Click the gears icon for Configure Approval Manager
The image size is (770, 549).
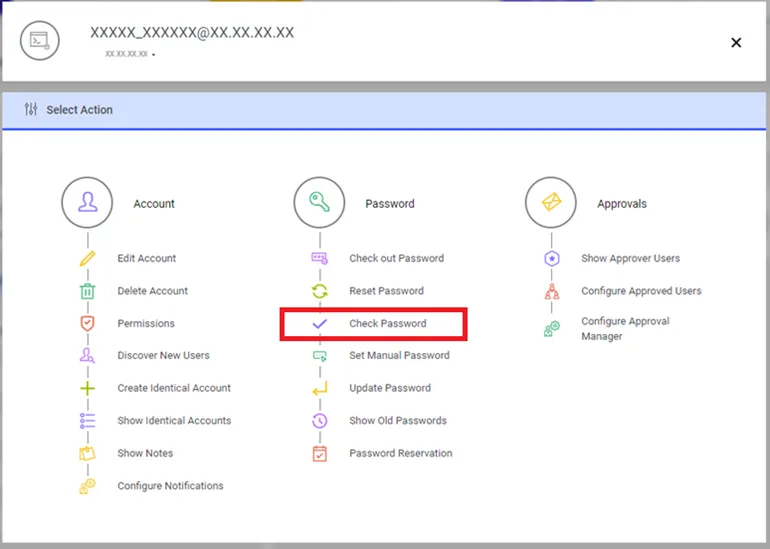552,329
